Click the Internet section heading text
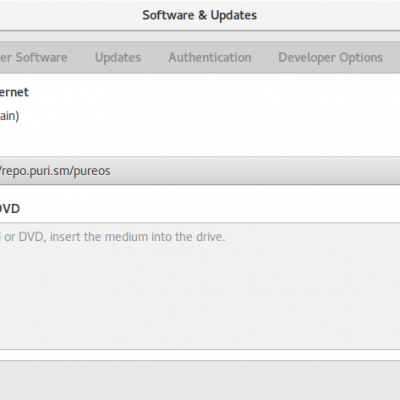This screenshot has width=400, height=400. [x=14, y=92]
